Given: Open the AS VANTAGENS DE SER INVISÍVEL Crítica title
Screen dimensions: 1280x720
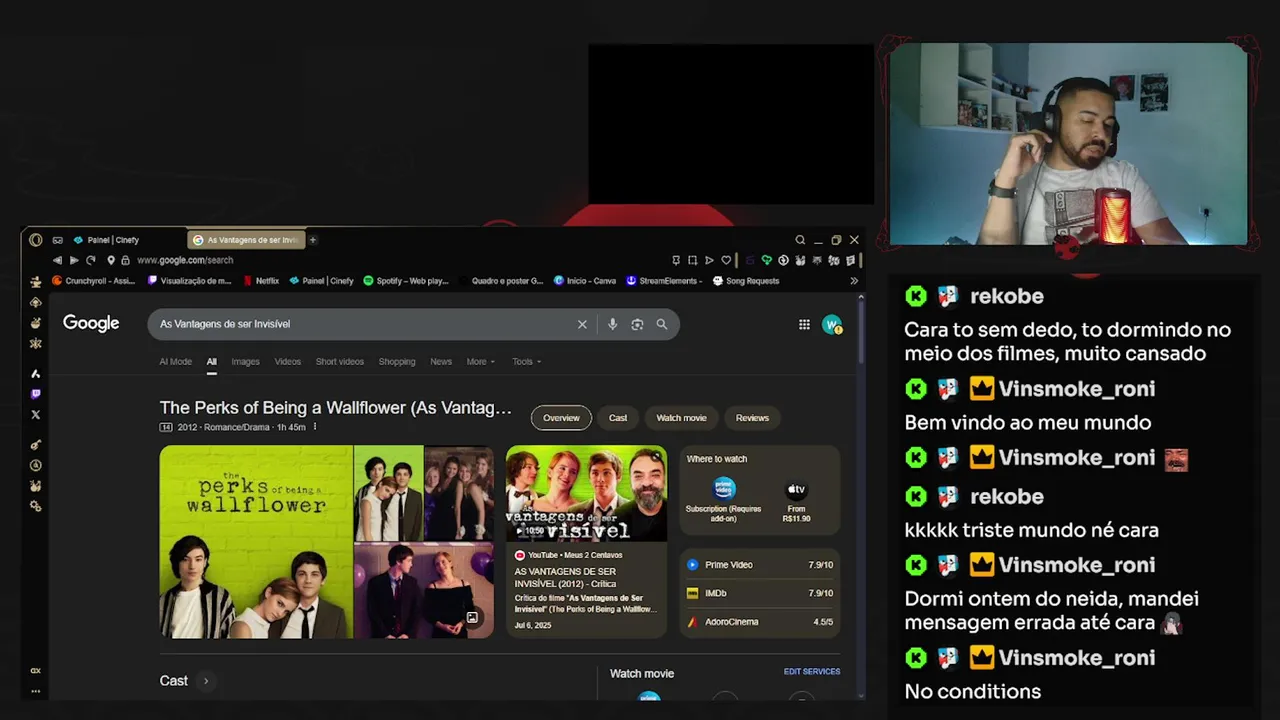Looking at the screenshot, I should (565, 577).
